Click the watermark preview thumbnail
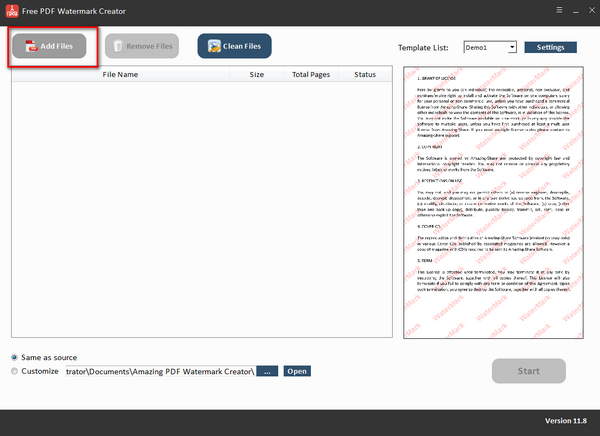The image size is (600, 436). (x=493, y=202)
